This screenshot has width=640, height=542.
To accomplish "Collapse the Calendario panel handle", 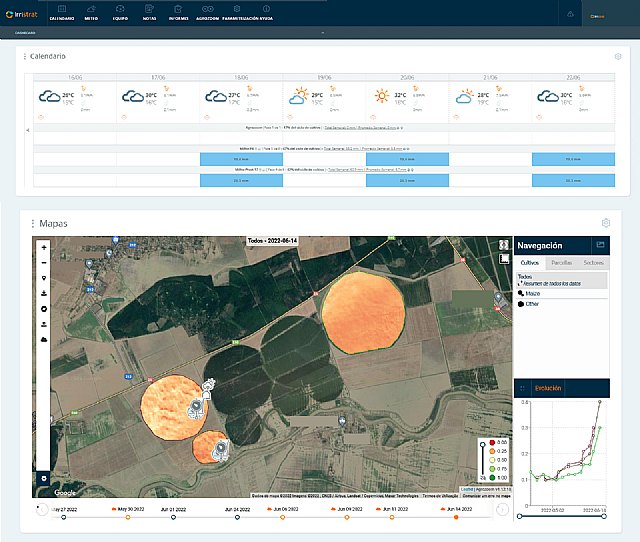I will tap(25, 57).
